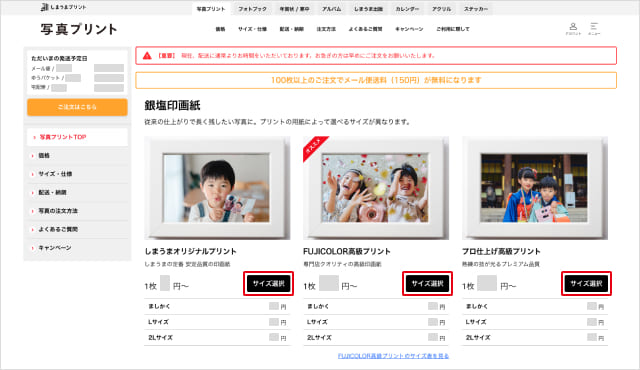
Task: Click the プロ仕上げ高級プリント framed photo
Action: tap(535, 188)
